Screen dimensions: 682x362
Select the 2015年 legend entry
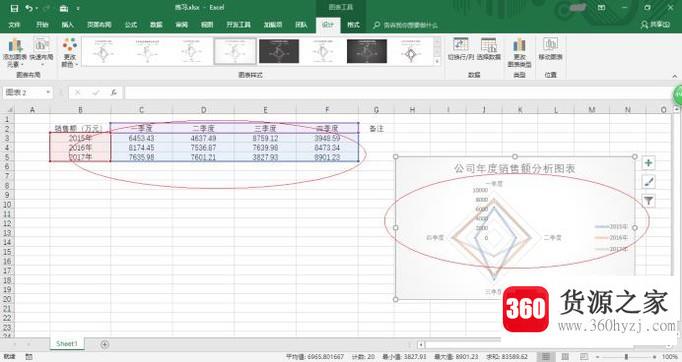[x=612, y=226]
